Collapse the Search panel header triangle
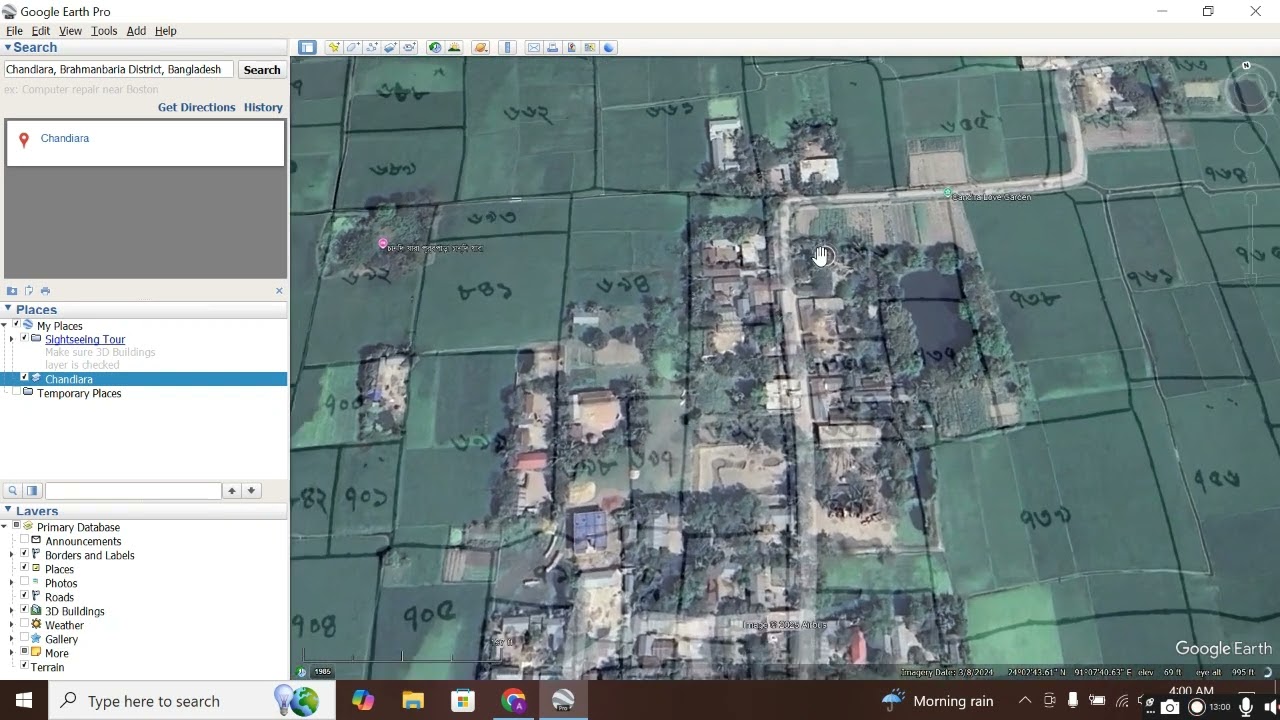Image resolution: width=1280 pixels, height=720 pixels. (x=8, y=47)
